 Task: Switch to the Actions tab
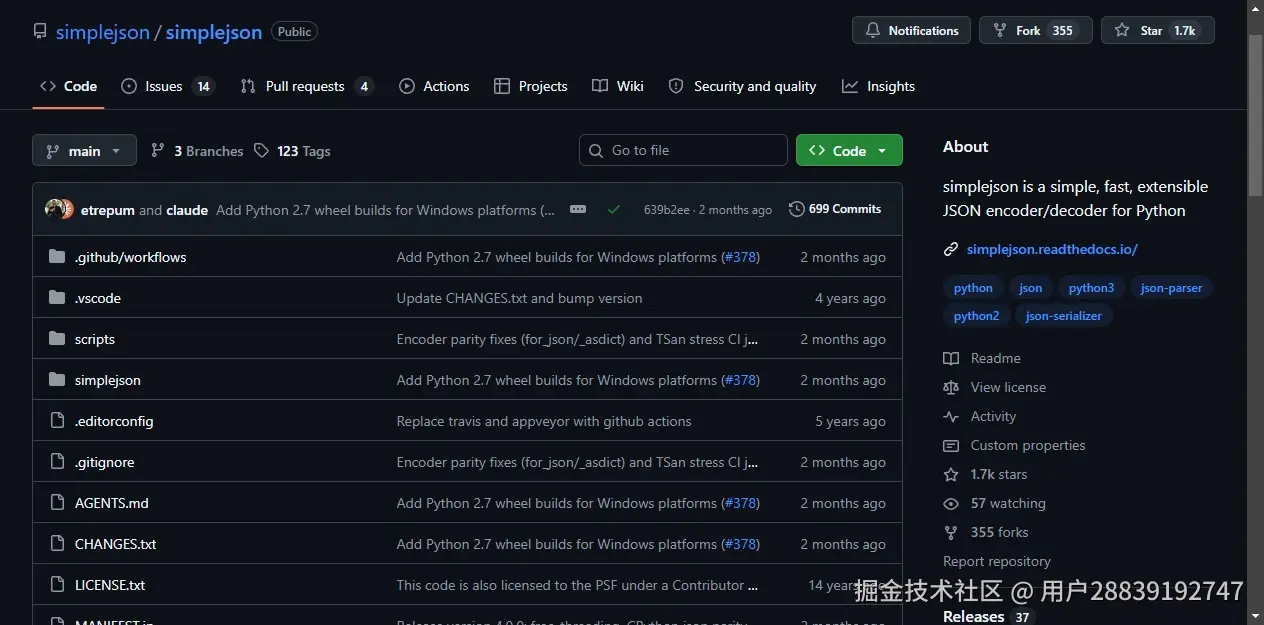click(x=434, y=86)
